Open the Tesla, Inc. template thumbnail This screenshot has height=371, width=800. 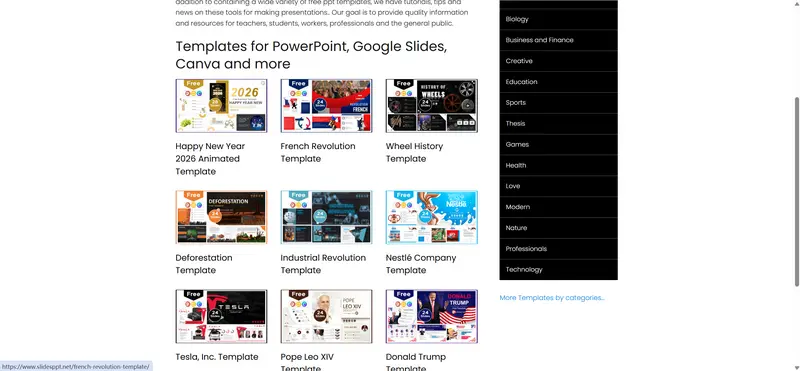(221, 316)
